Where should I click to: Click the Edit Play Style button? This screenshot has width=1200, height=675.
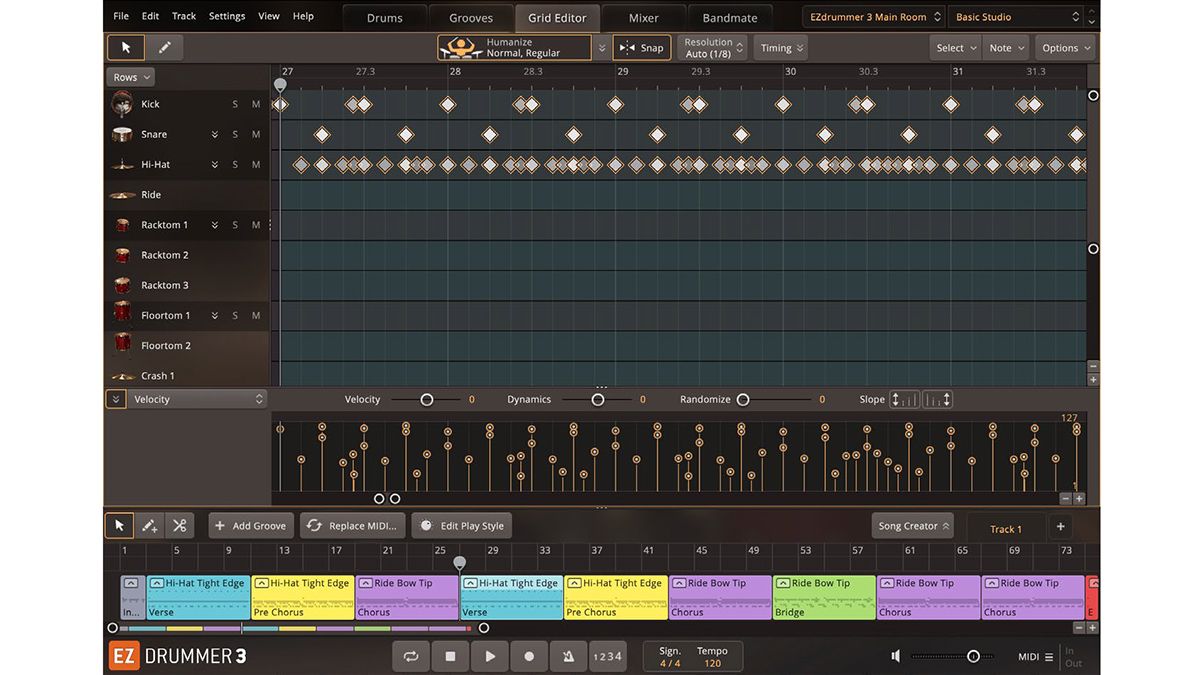point(462,525)
